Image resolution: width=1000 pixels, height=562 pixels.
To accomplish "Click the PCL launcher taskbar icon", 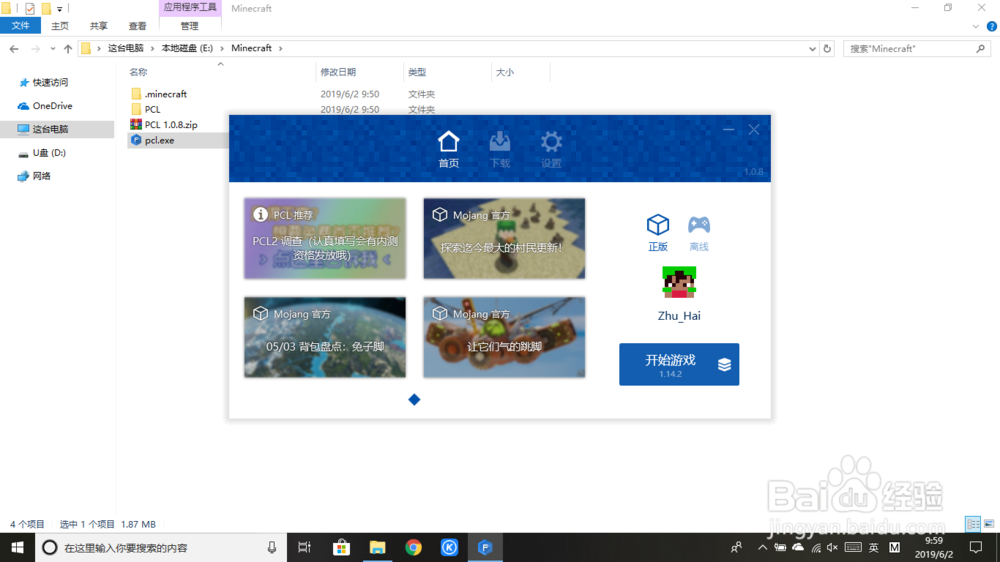I will (x=485, y=547).
